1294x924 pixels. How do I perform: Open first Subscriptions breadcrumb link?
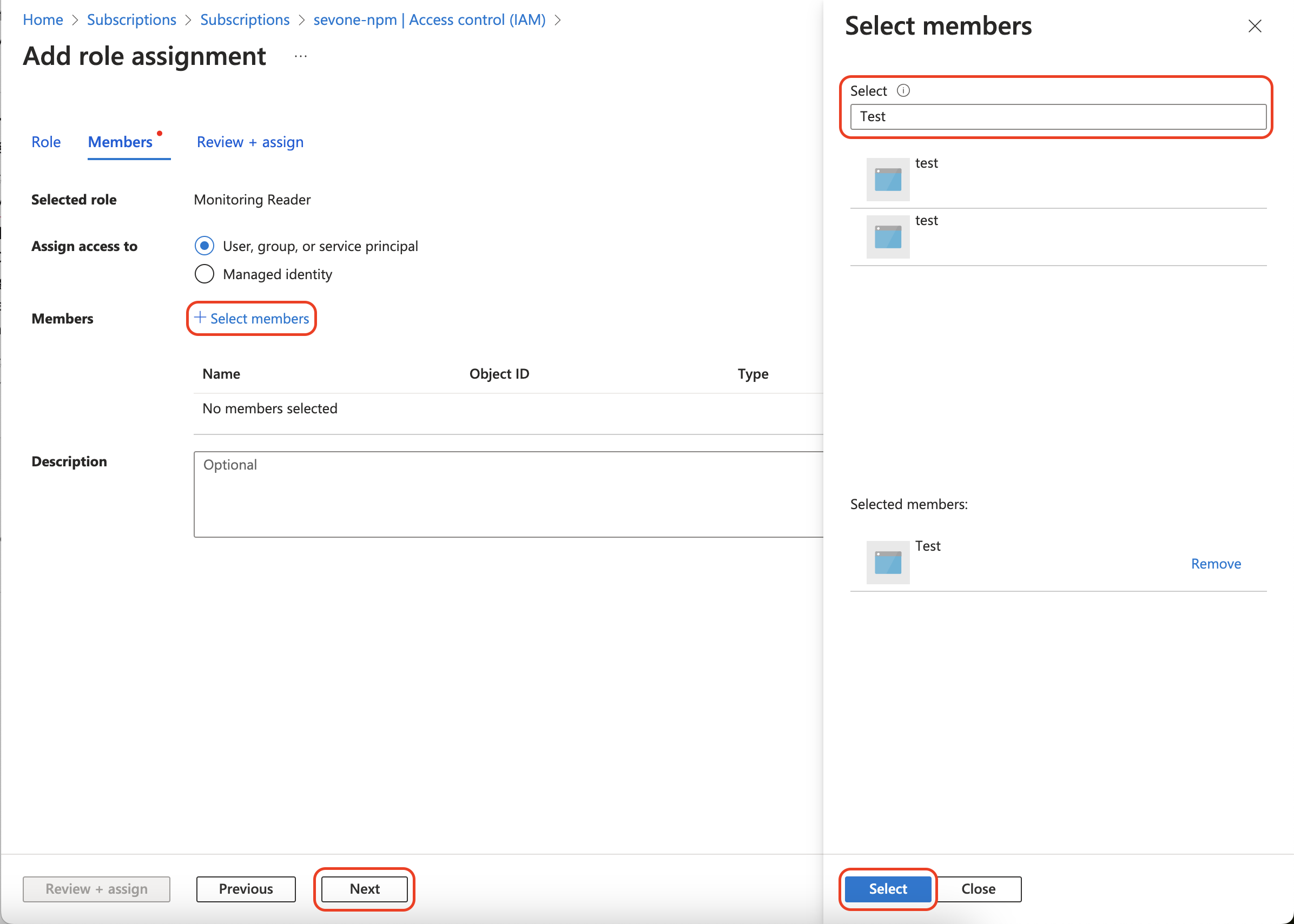[x=131, y=20]
